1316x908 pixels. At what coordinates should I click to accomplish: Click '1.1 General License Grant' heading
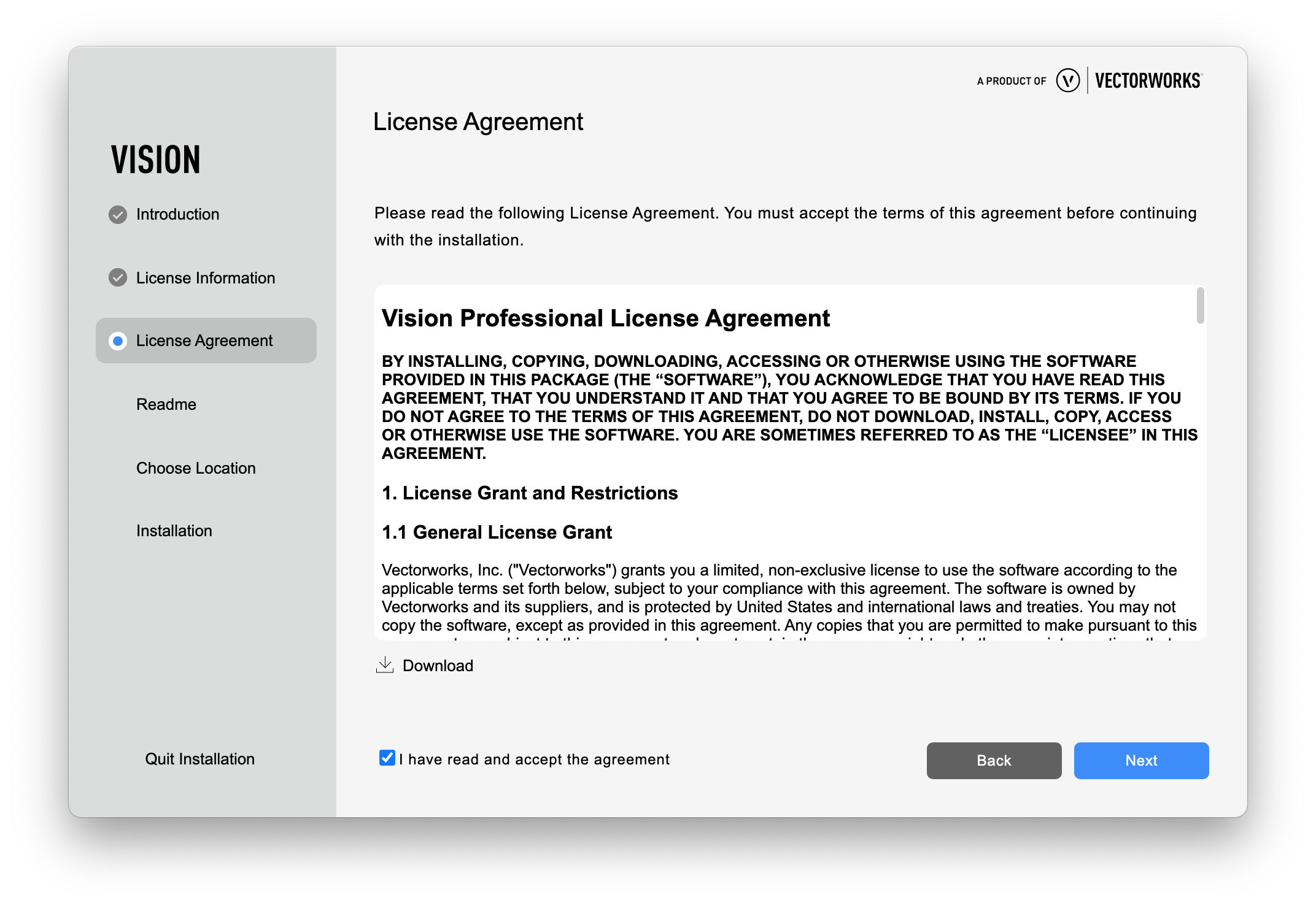497,533
